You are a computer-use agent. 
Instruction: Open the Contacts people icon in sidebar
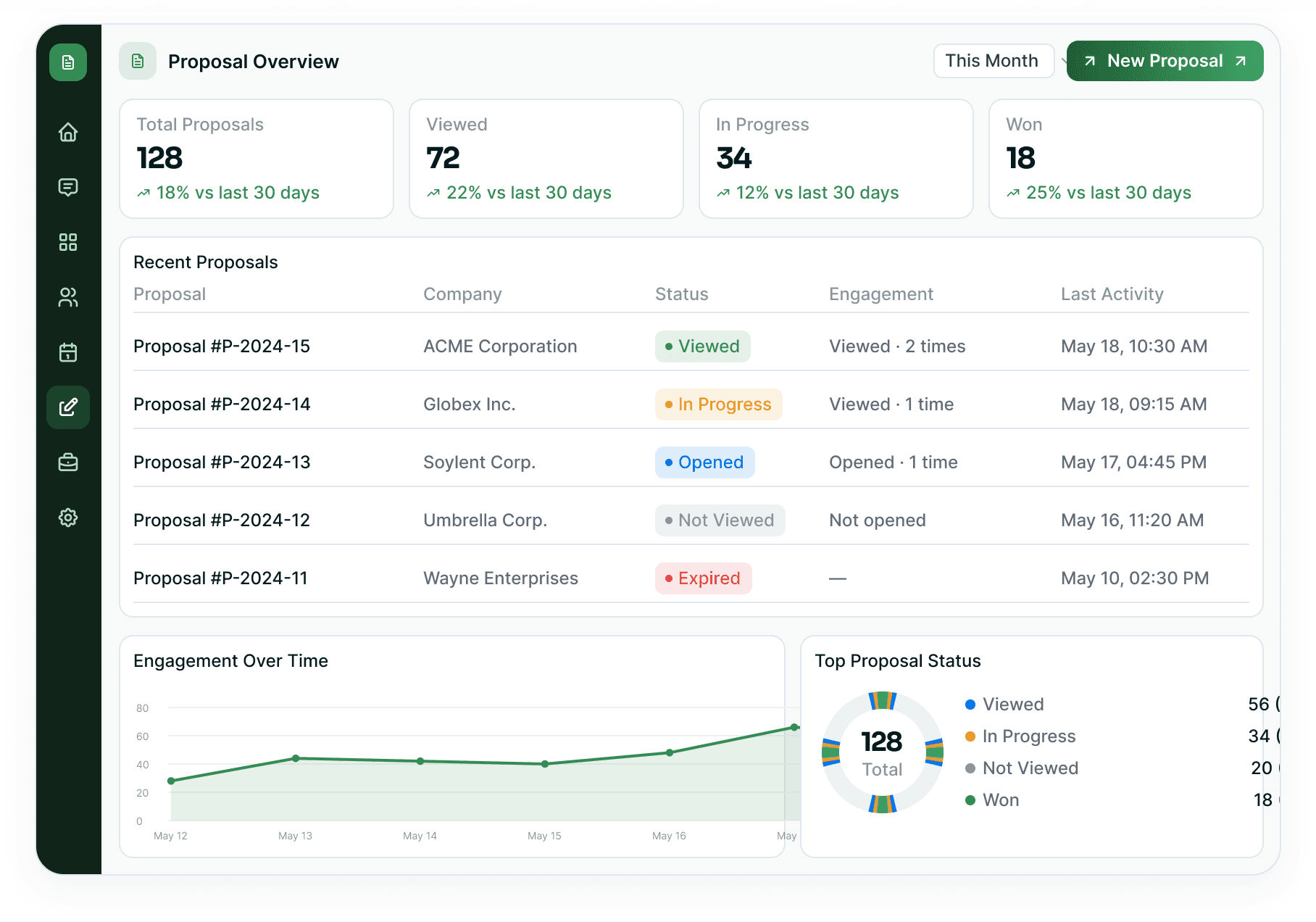click(x=68, y=297)
